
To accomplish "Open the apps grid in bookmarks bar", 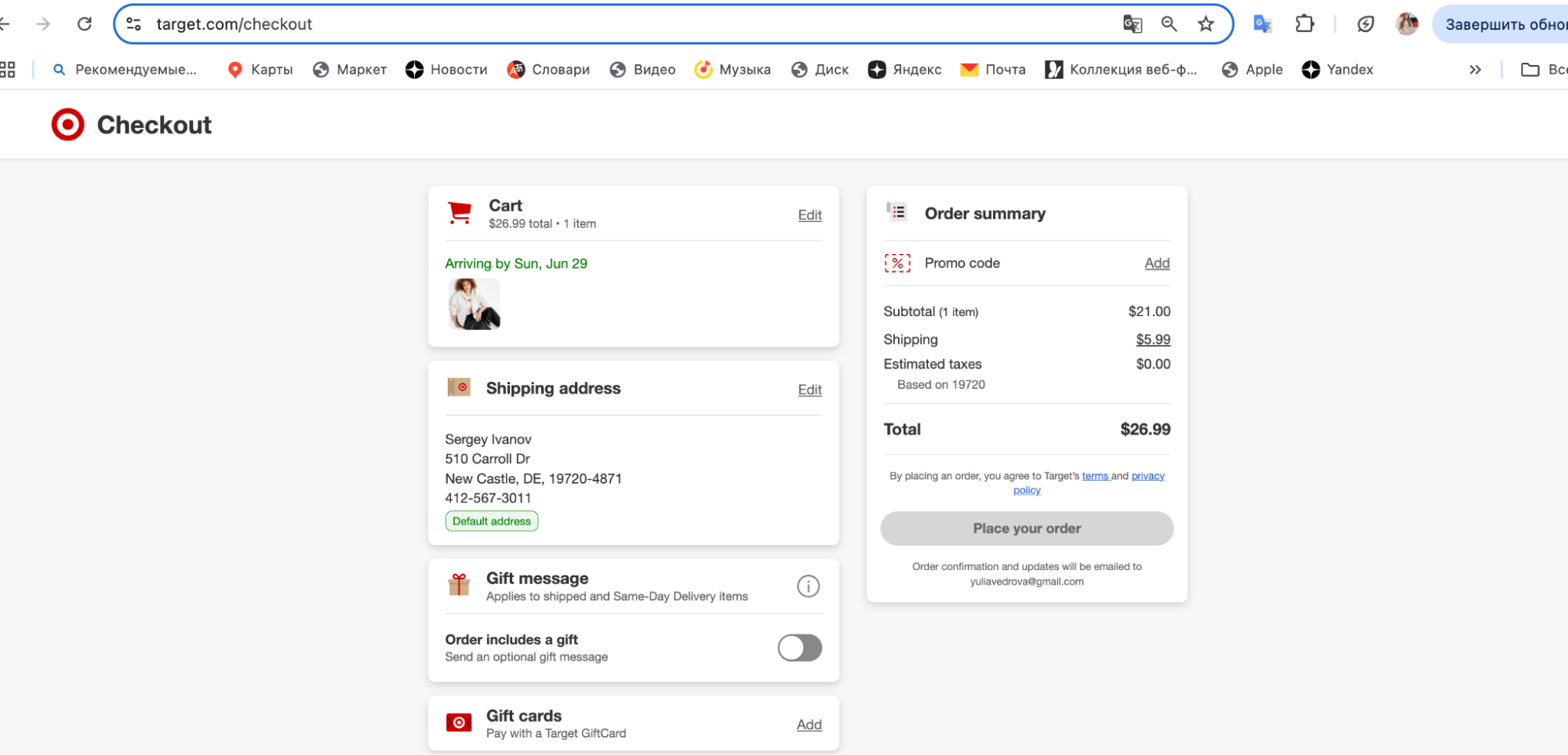I will point(8,70).
